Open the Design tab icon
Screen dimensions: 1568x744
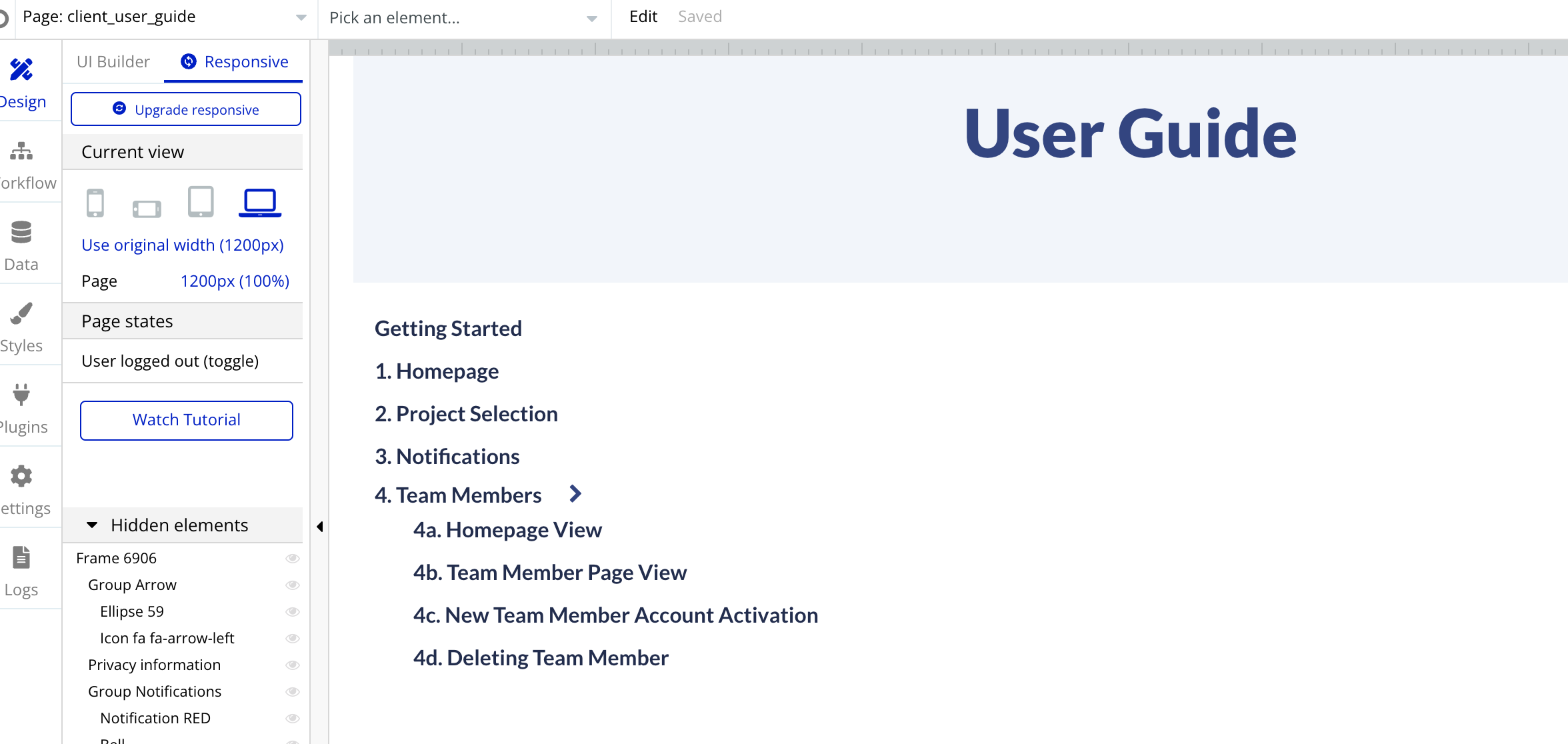[x=21, y=70]
